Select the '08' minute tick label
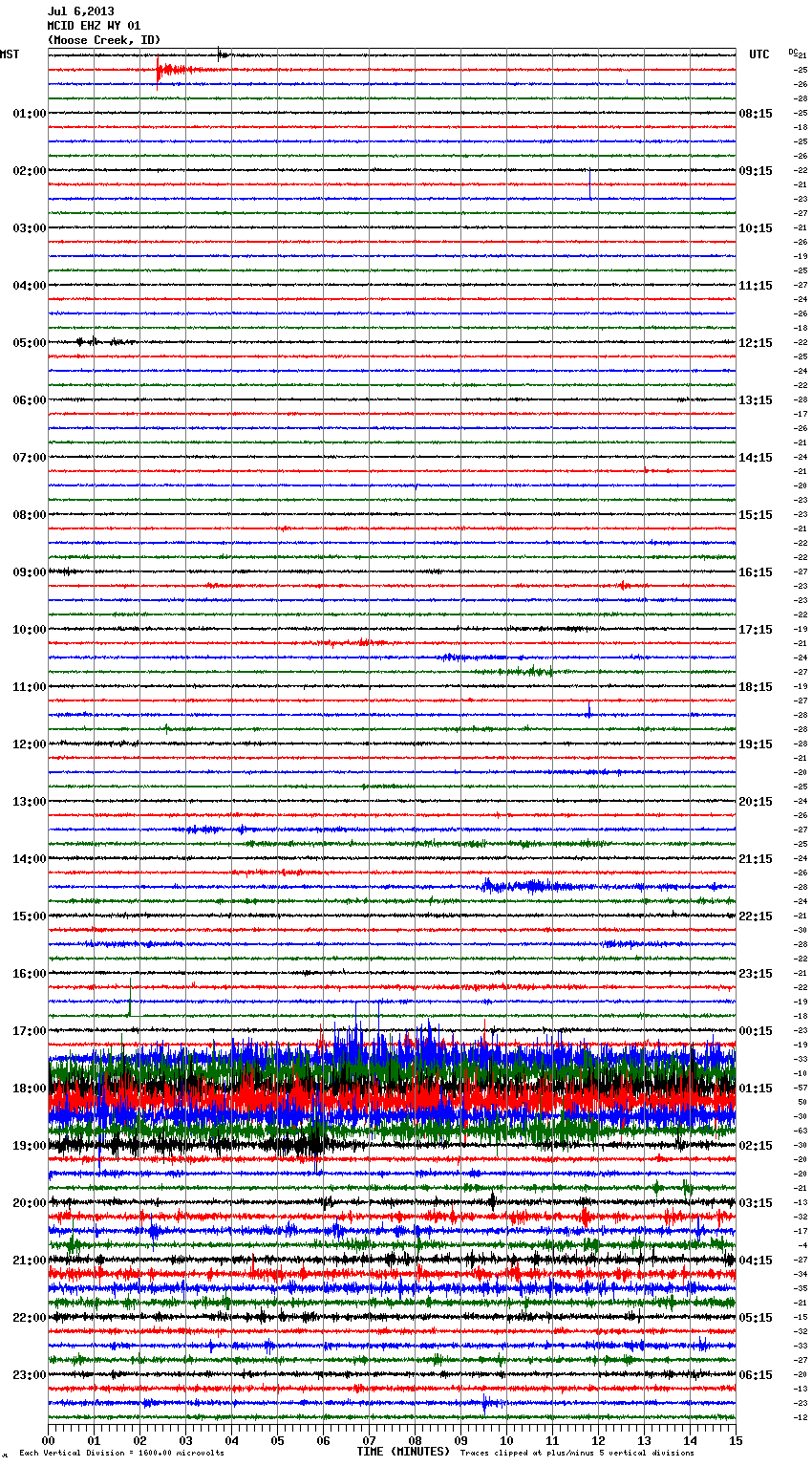 click(x=415, y=1440)
